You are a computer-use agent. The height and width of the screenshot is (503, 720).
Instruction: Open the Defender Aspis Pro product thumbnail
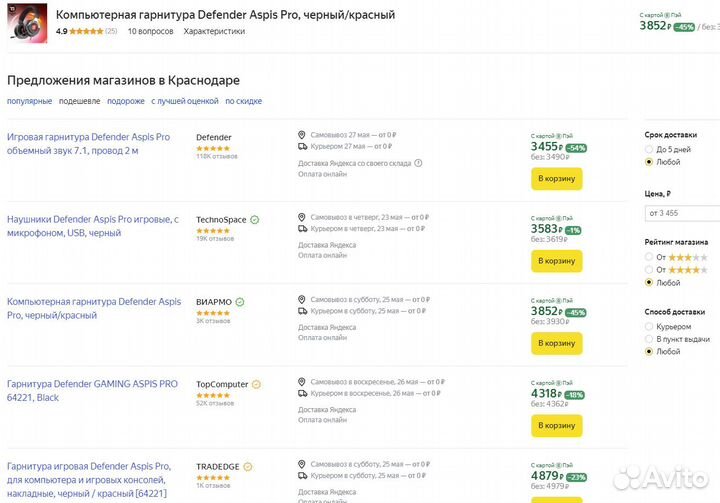27,23
